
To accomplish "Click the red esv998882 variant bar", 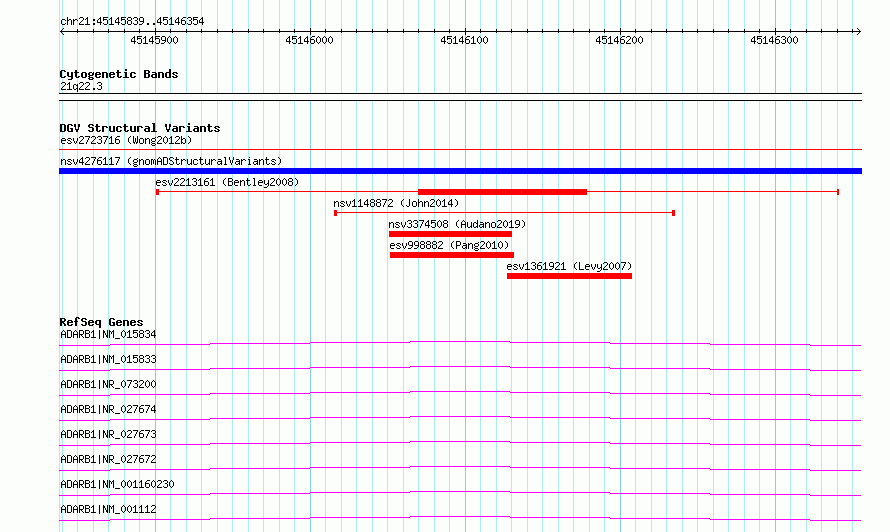I will pos(452,255).
